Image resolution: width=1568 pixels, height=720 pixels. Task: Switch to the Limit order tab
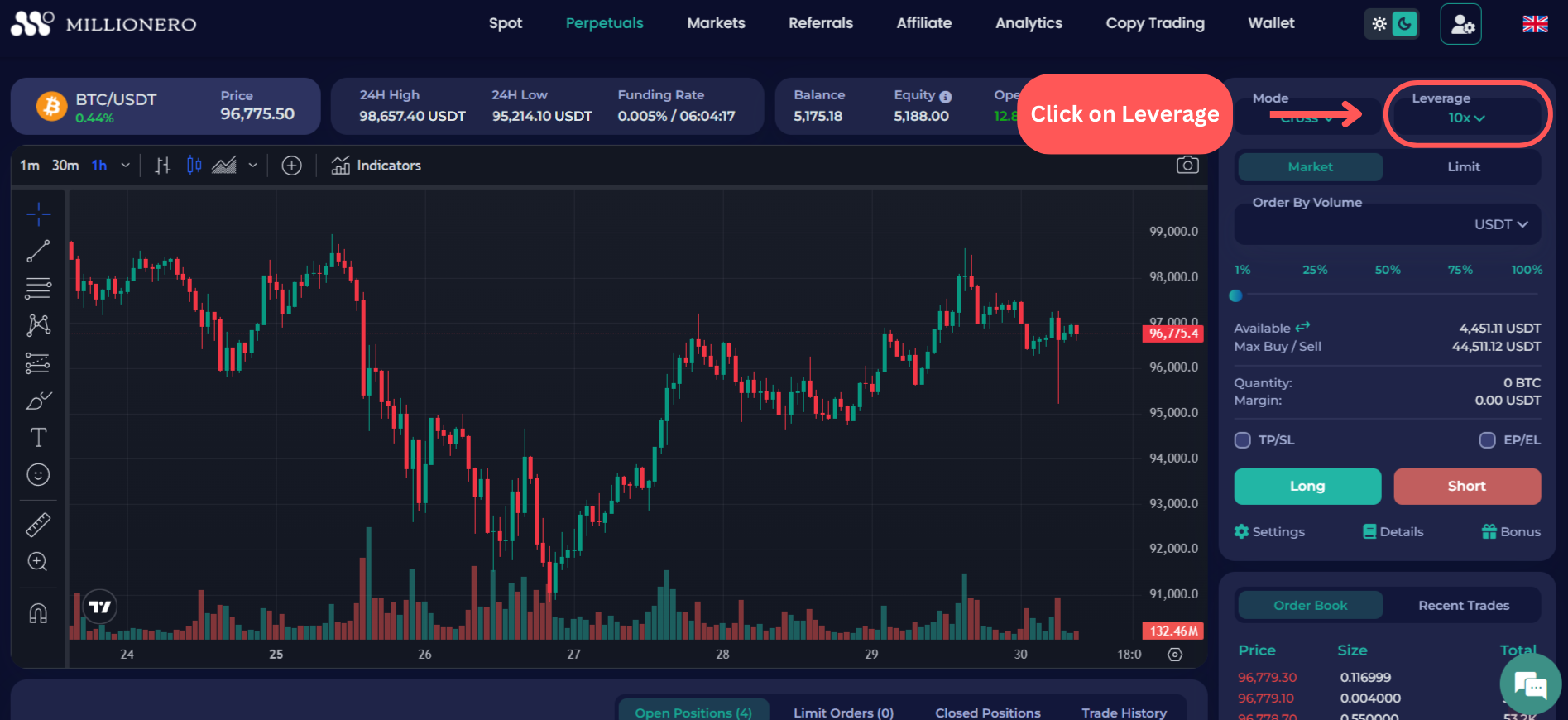pyautogui.click(x=1463, y=167)
